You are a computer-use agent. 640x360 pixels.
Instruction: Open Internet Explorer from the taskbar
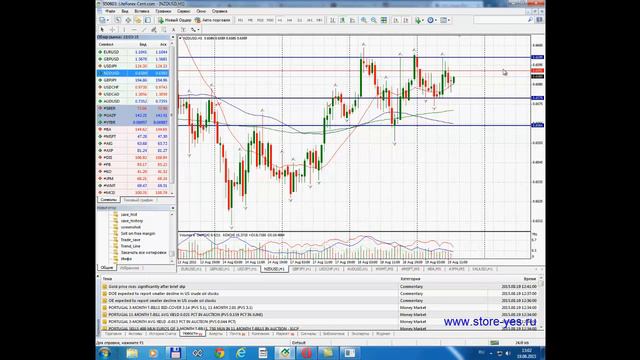[241, 353]
